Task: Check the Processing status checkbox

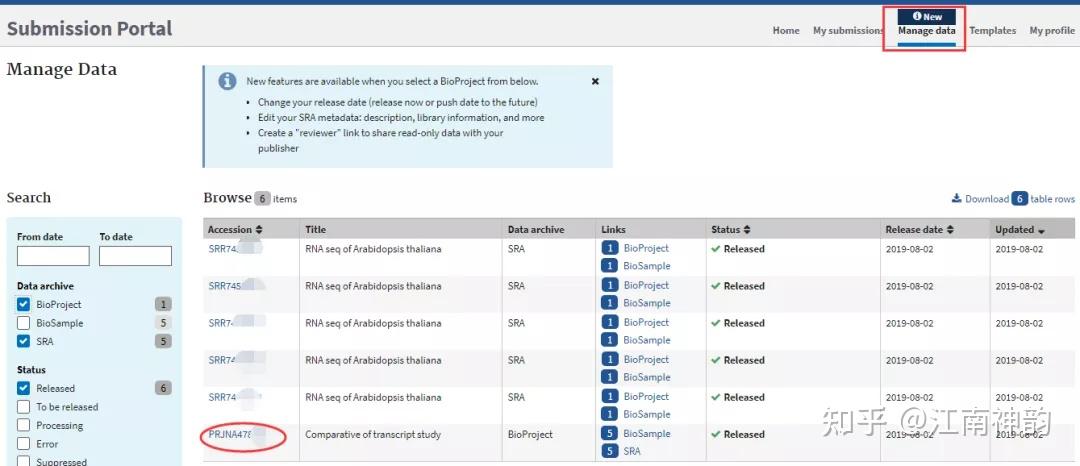Action: click(x=24, y=425)
